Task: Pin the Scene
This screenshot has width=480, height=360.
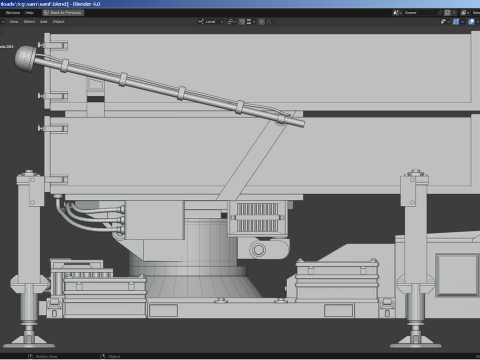Action: tap(440, 13)
